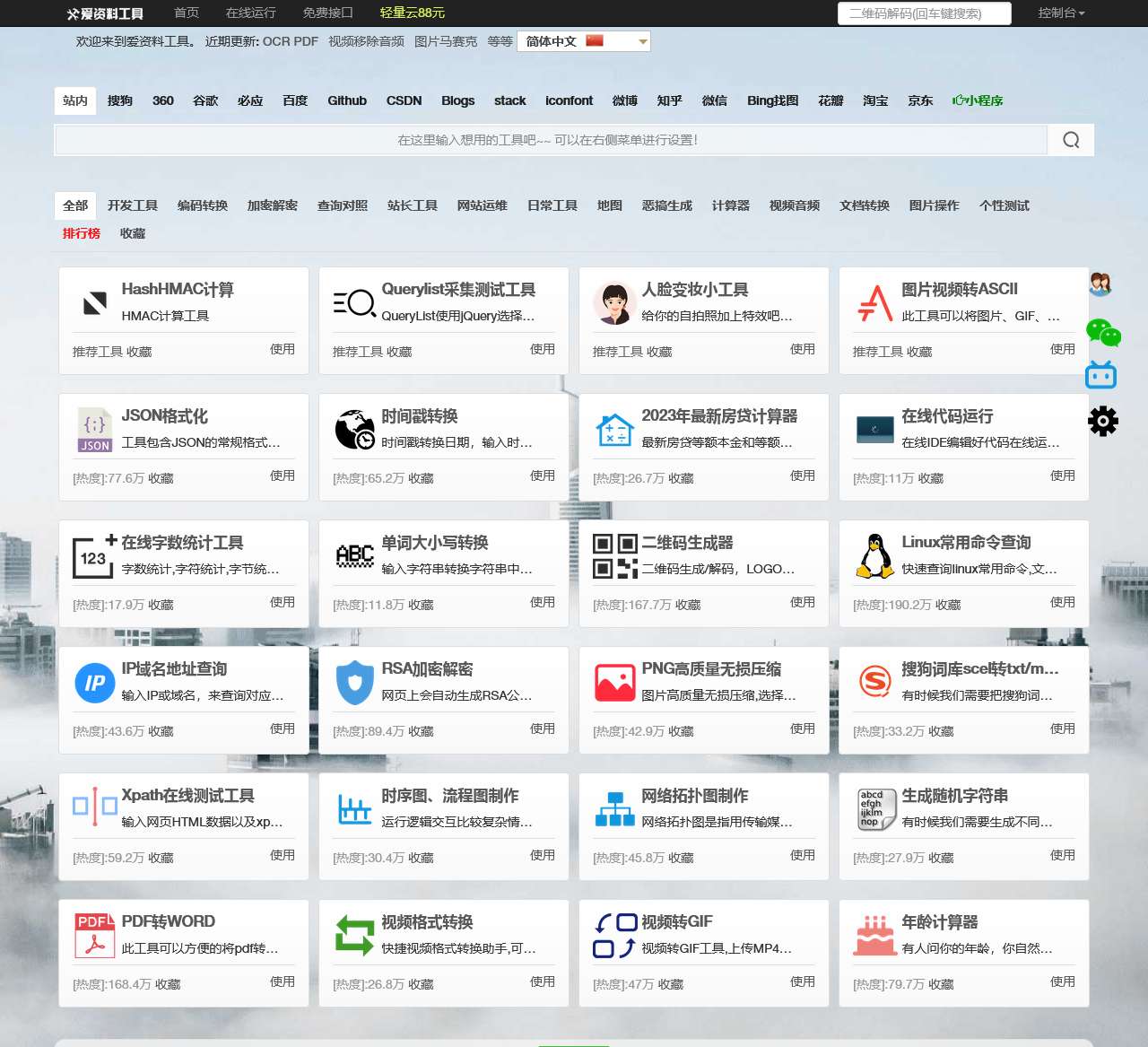Open the 简体中文 language dropdown
The image size is (1148, 1047).
pos(583,41)
